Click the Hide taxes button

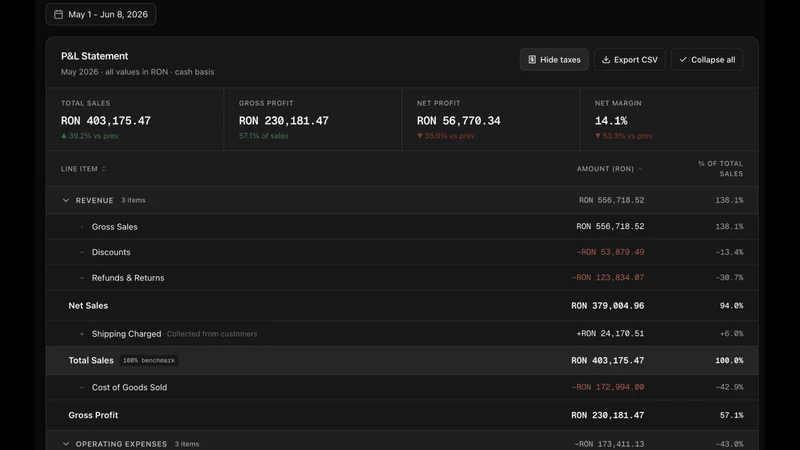[554, 60]
